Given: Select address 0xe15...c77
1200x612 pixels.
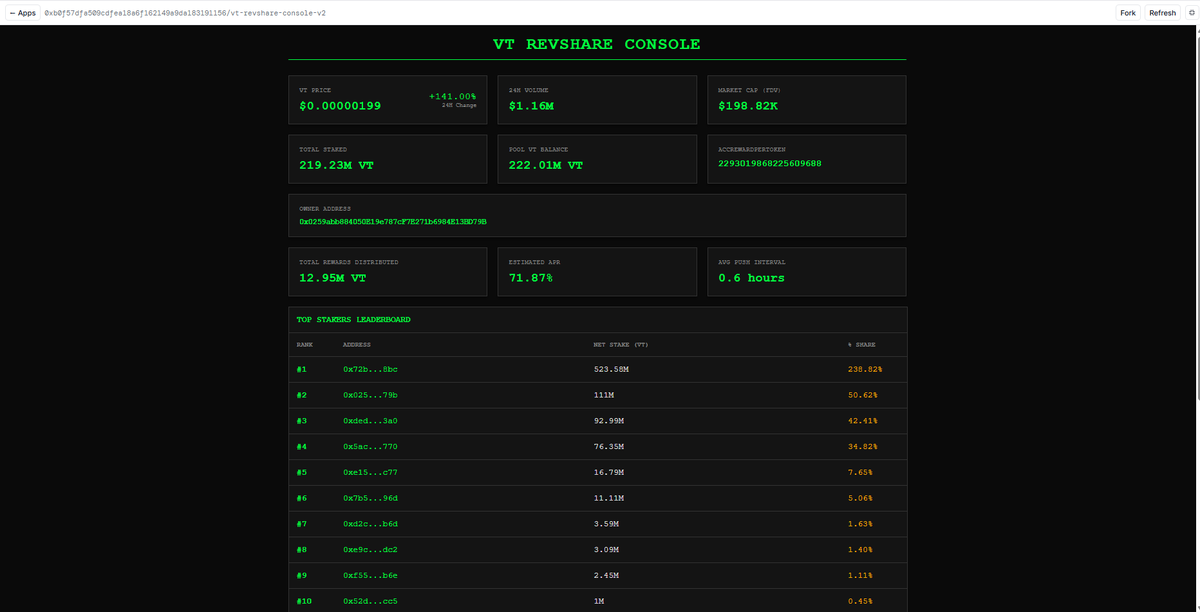Looking at the screenshot, I should 370,472.
